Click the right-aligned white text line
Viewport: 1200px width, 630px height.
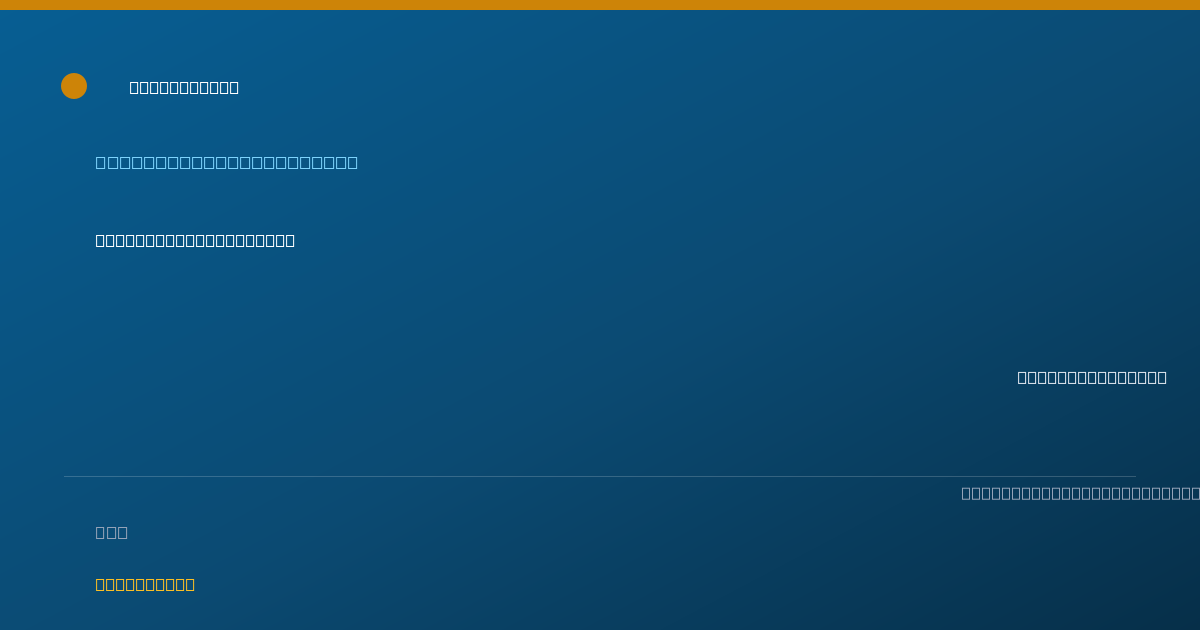coord(1092,377)
